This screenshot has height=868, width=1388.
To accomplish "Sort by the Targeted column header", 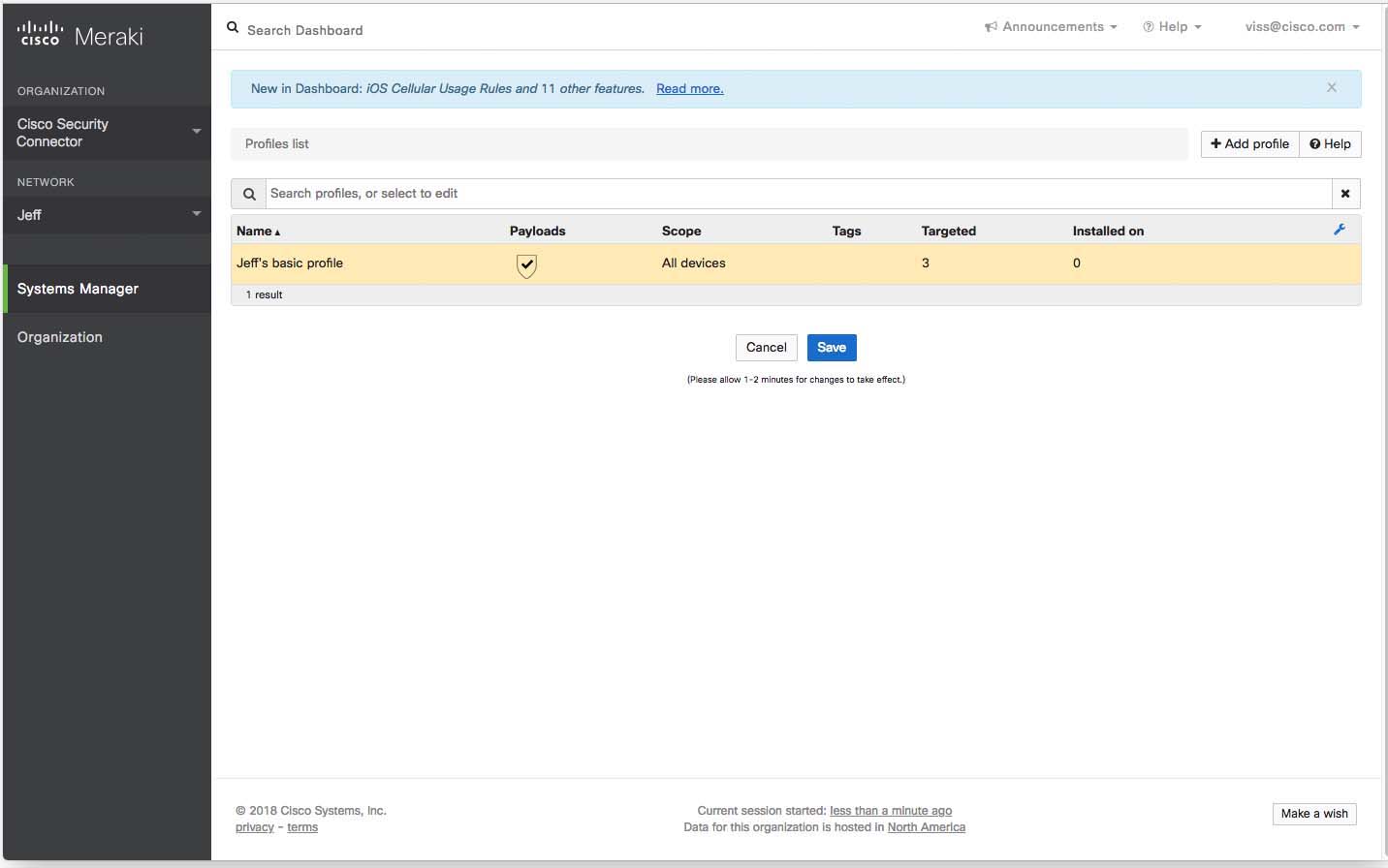I will [x=948, y=231].
